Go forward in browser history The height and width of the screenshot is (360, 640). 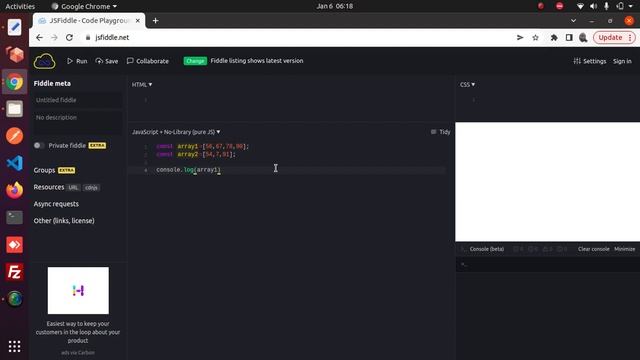[54, 38]
